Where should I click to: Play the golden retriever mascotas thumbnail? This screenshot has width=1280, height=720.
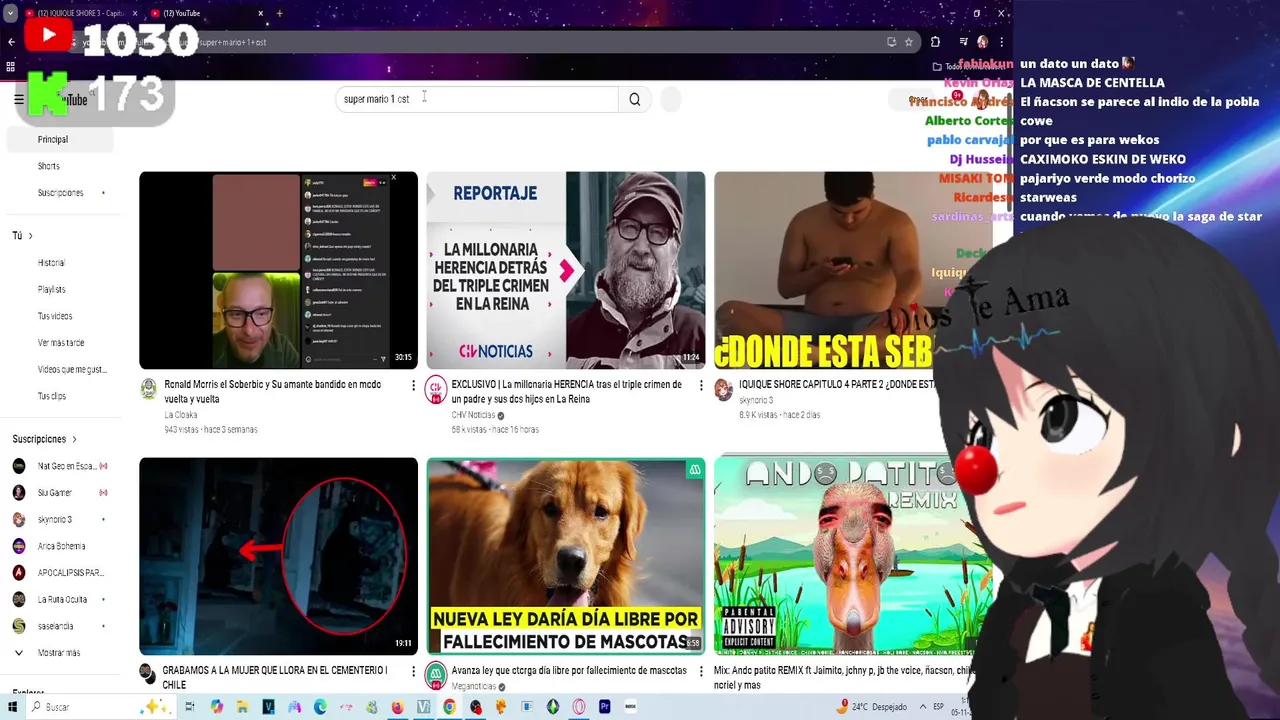pos(566,556)
